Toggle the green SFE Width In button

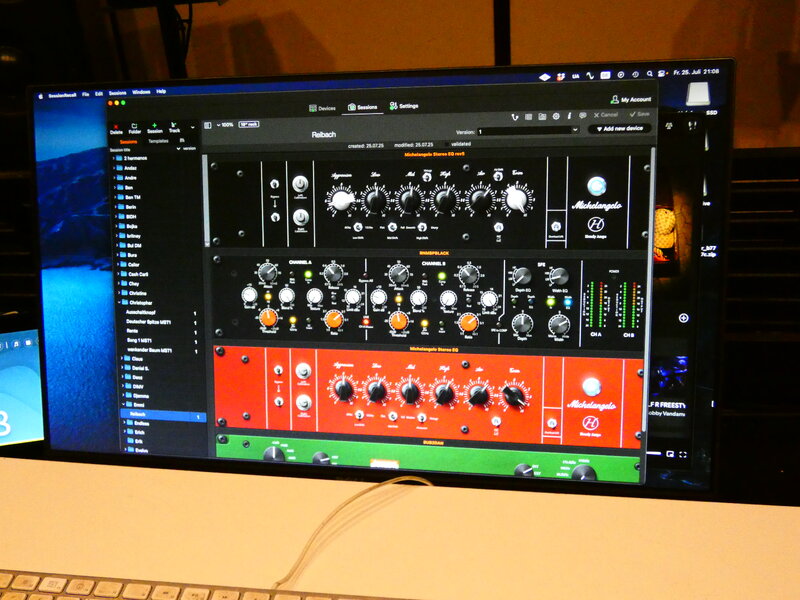pyautogui.click(x=550, y=302)
